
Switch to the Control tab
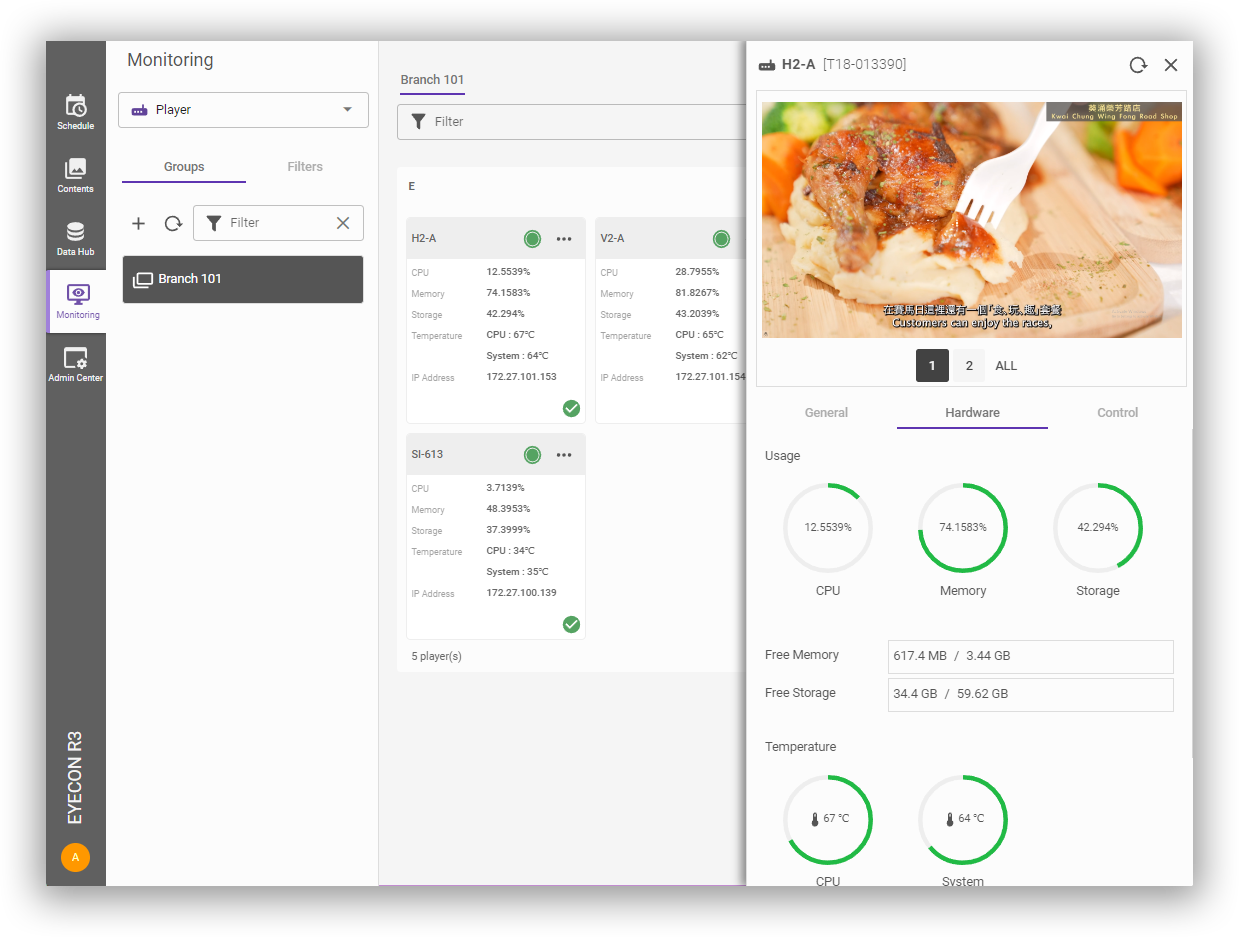1117,413
